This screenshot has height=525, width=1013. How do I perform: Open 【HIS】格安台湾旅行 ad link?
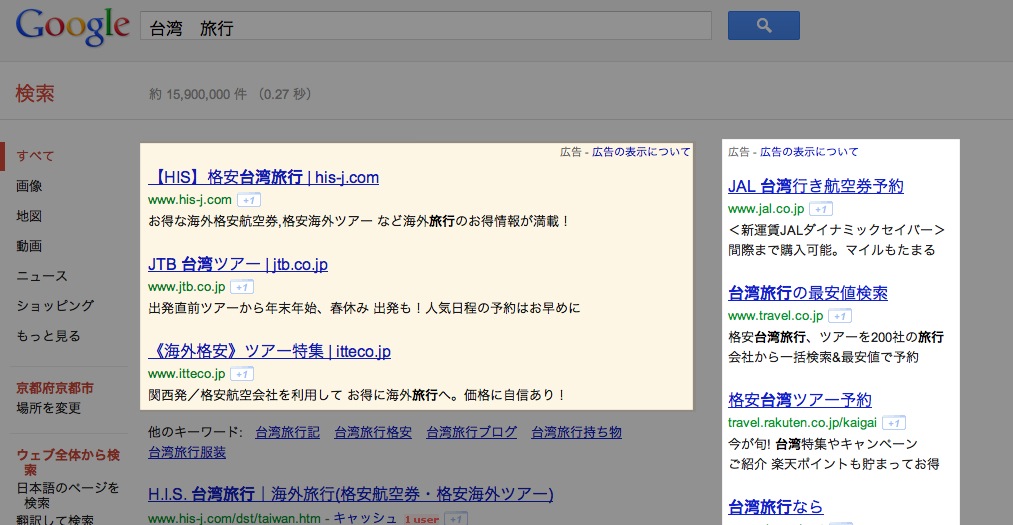click(x=264, y=177)
